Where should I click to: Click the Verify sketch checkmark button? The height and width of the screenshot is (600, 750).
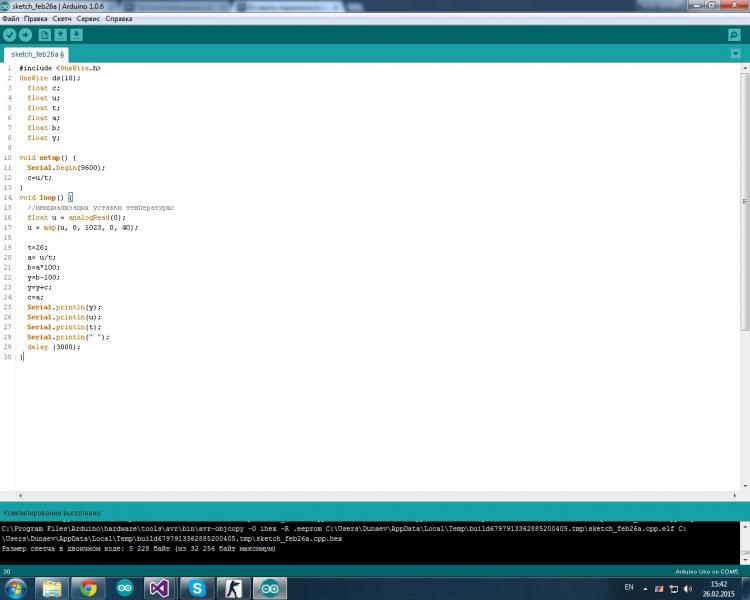pyautogui.click(x=10, y=35)
